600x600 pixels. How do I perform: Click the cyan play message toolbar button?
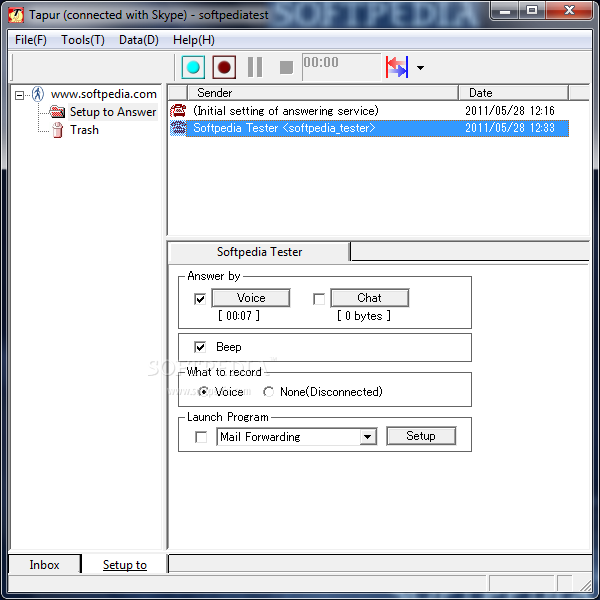193,67
